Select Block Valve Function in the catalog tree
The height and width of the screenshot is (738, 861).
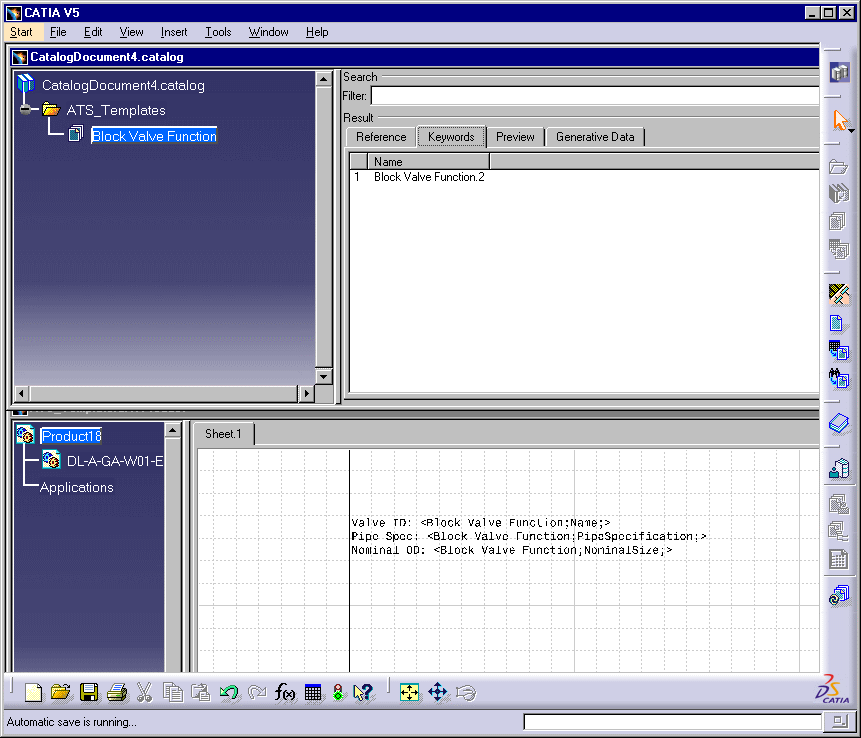154,136
